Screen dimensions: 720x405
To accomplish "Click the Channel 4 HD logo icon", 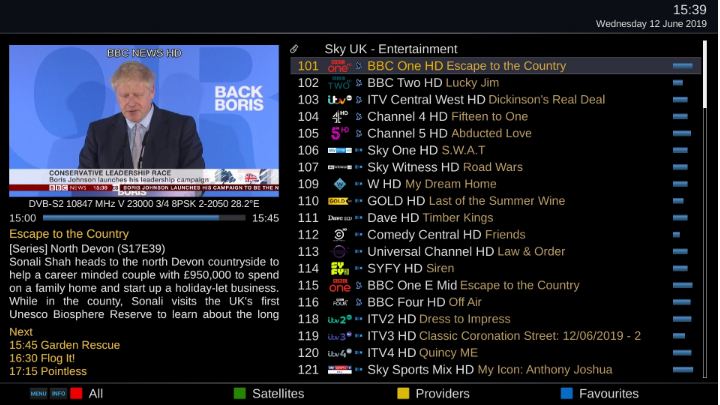I will [339, 117].
